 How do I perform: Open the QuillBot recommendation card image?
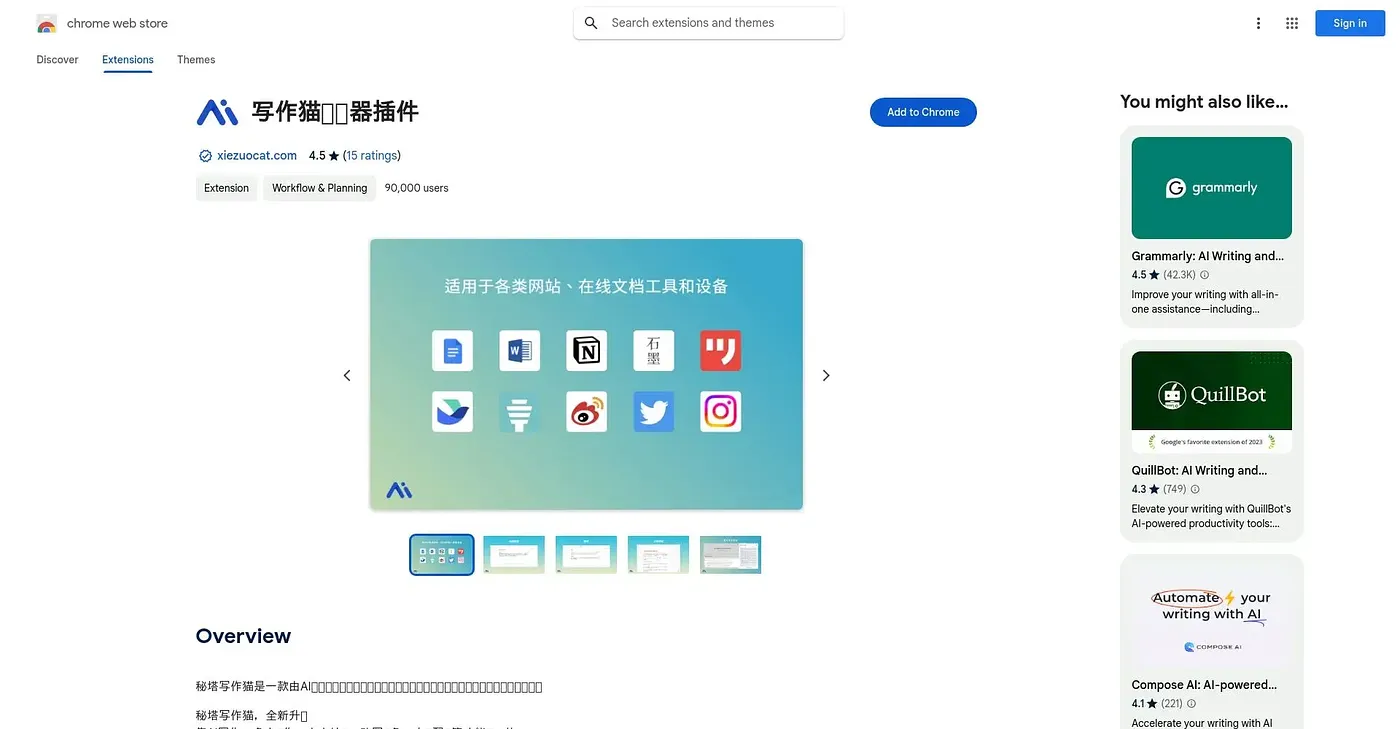1212,402
